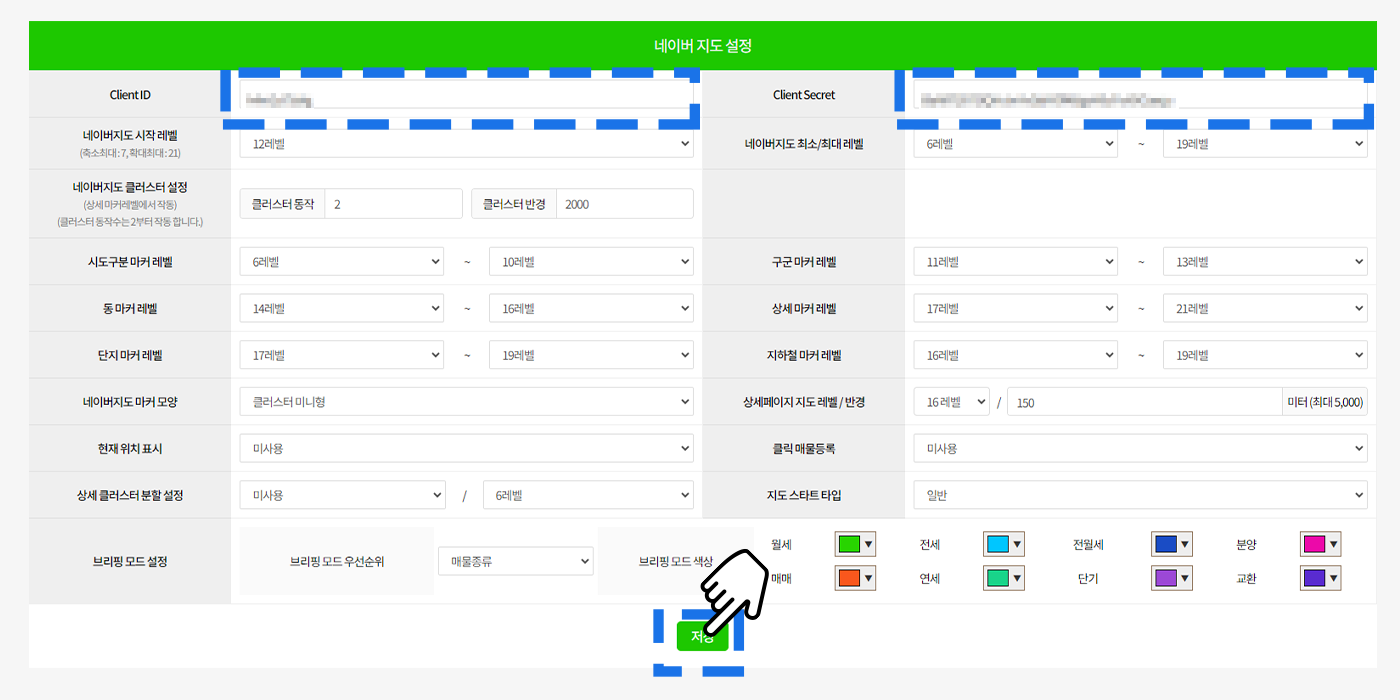The image size is (1400, 700).
Task: Open 지하철 마커 레벨 start 16레벨 dropdown
Action: point(1015,355)
